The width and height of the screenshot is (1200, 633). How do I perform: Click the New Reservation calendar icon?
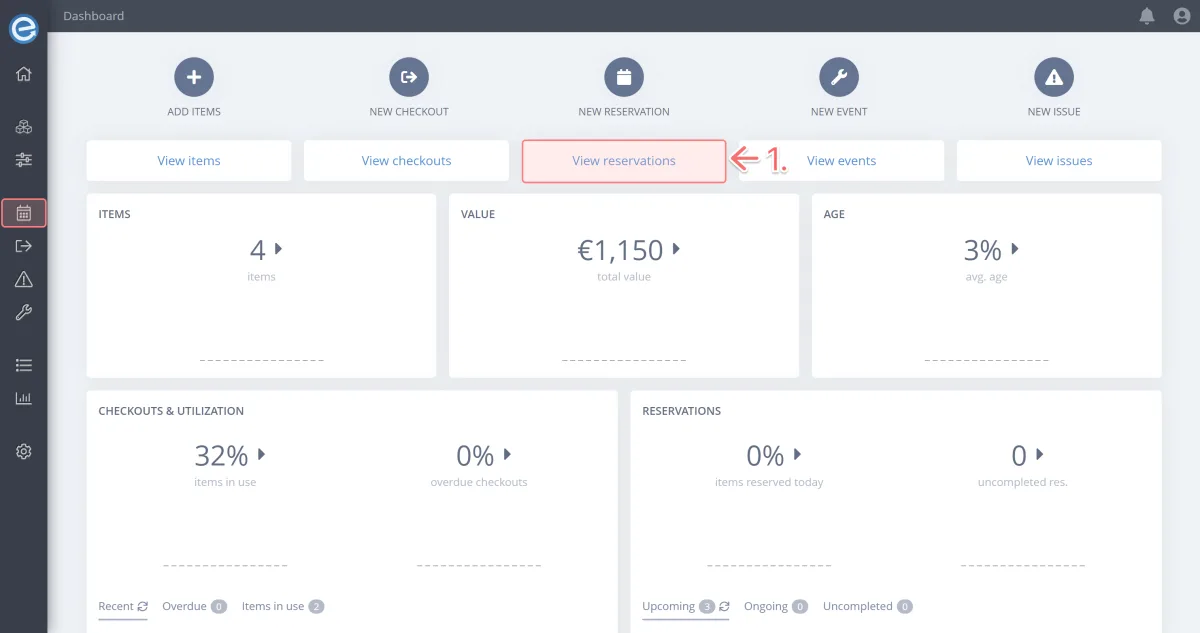tap(624, 77)
